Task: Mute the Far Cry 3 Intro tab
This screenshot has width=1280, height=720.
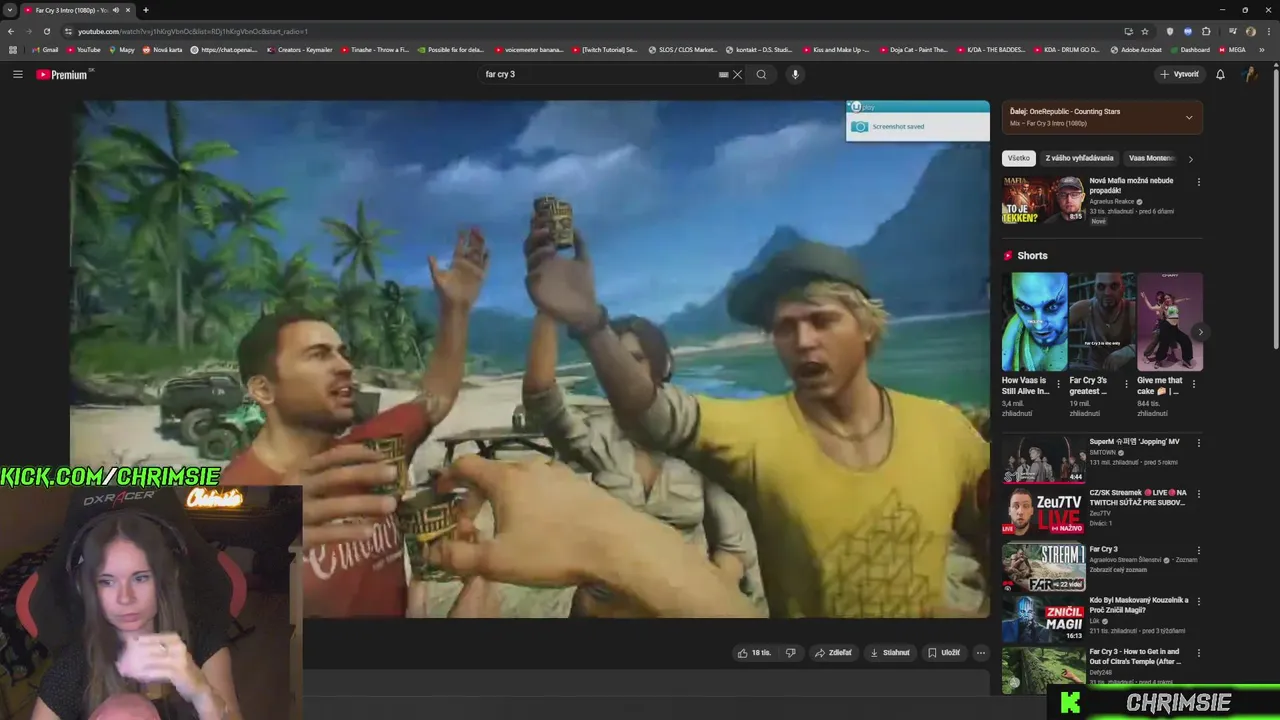Action: [116, 10]
